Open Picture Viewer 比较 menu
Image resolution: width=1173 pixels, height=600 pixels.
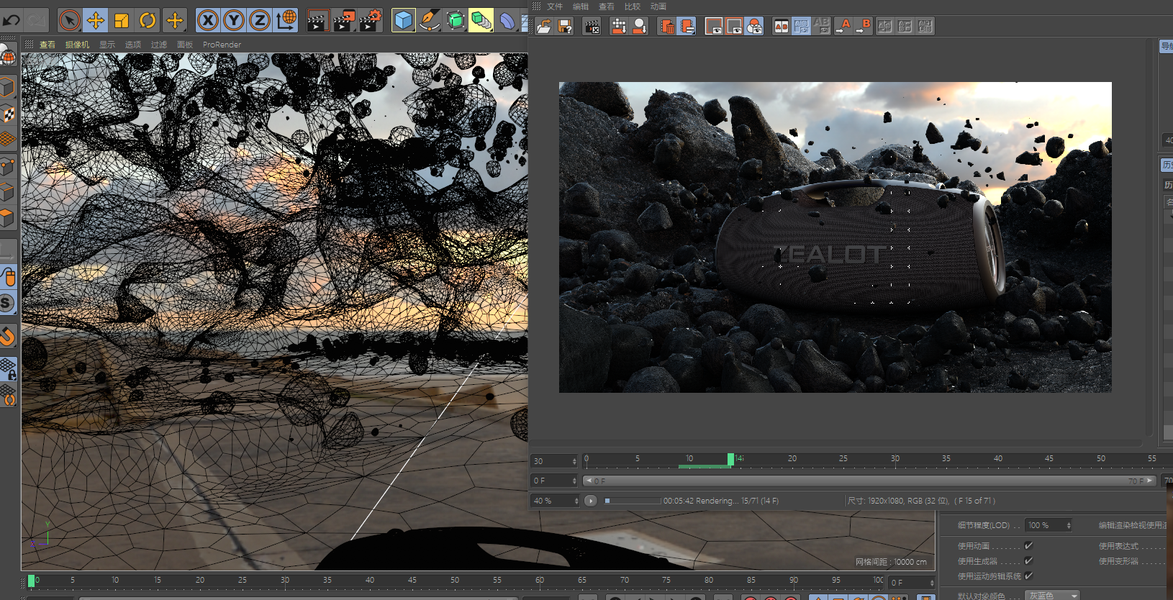(632, 6)
